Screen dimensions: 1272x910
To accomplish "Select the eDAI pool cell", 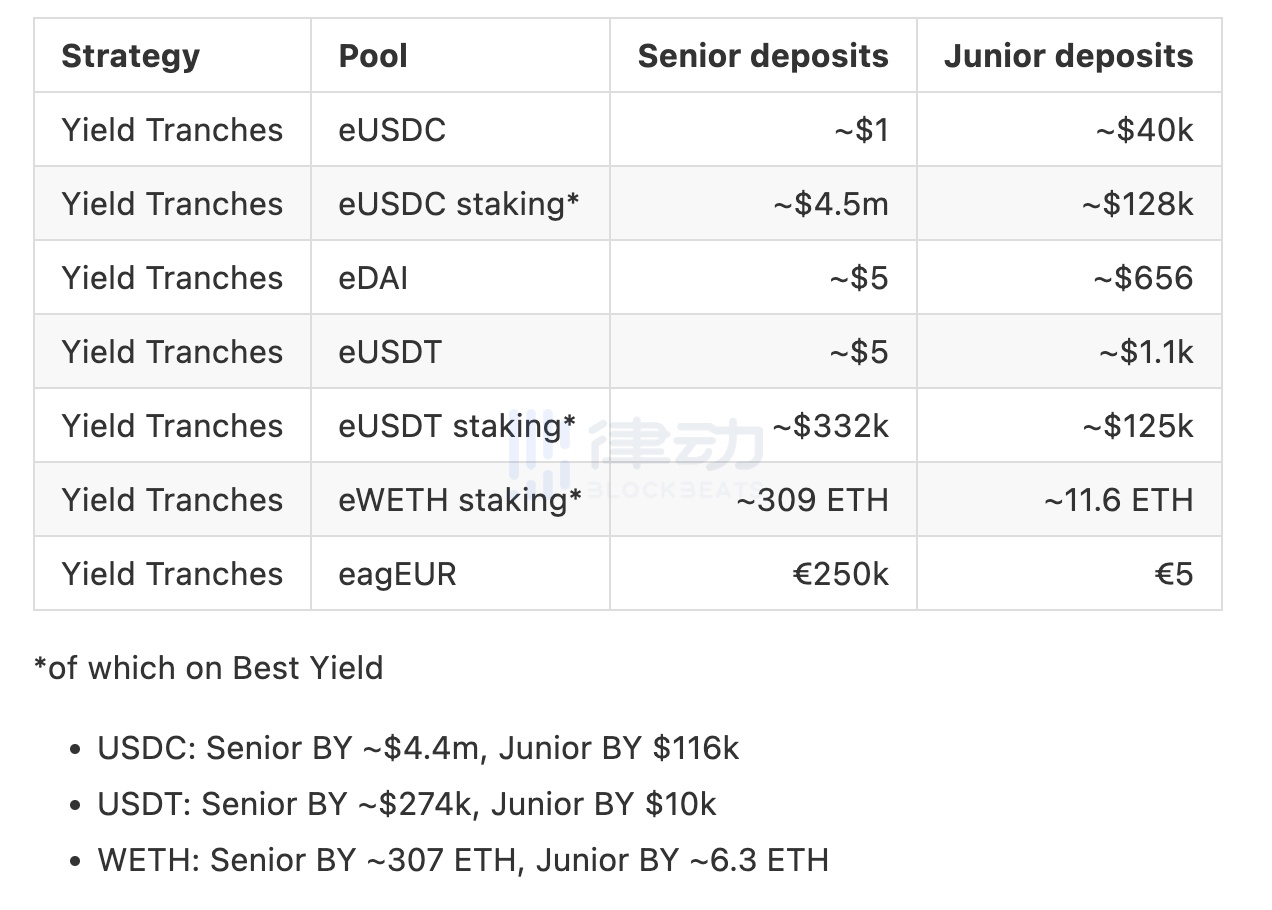I will pyautogui.click(x=373, y=278).
